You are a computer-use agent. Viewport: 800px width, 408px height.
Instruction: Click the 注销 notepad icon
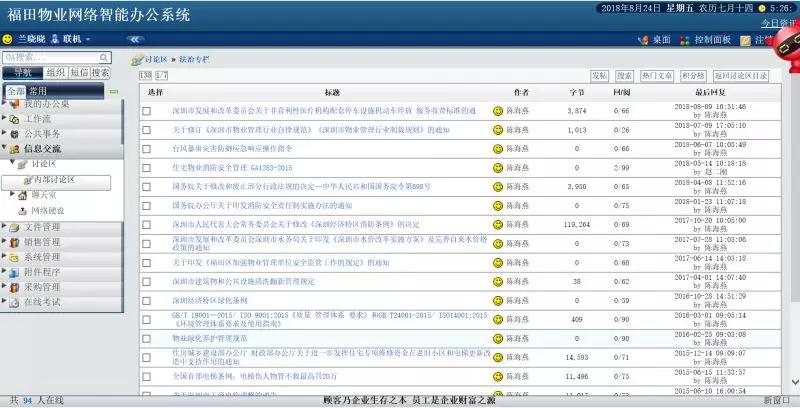pyautogui.click(x=745, y=40)
